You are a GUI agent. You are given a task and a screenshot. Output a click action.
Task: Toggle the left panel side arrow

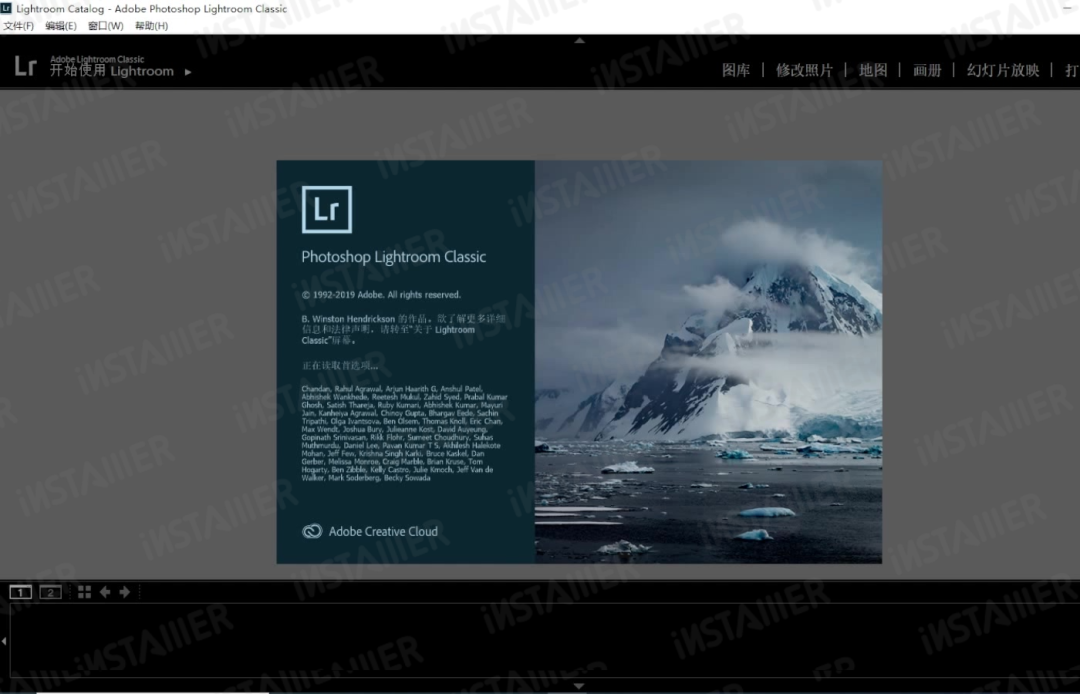coord(4,641)
